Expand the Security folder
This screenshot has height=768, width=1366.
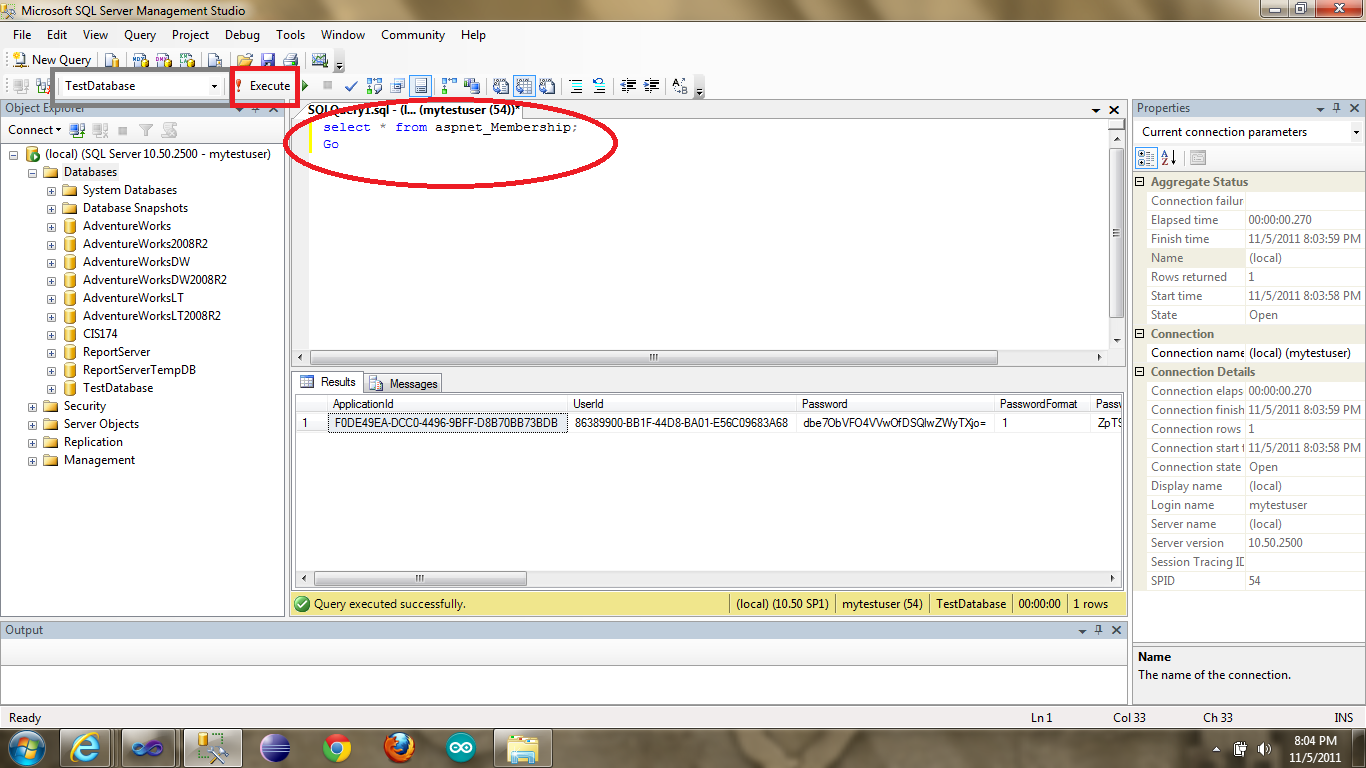(32, 406)
